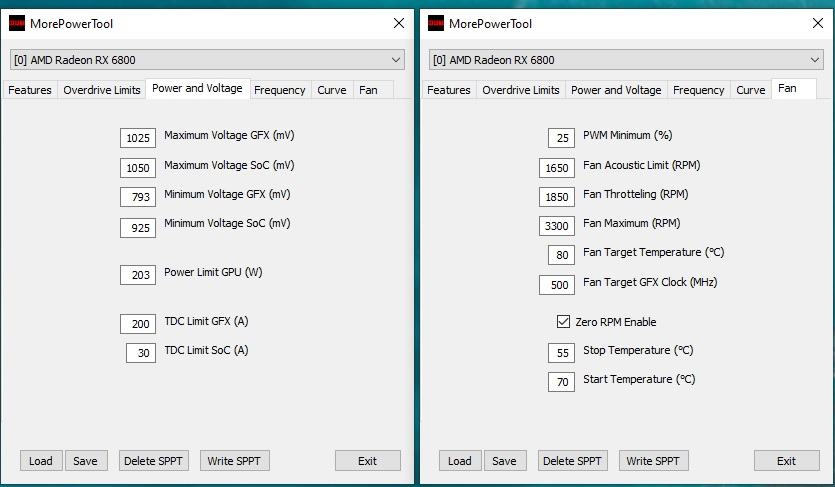Click the Maximum Voltage SoC field (1050)
This screenshot has width=835, height=487.
tap(138, 168)
